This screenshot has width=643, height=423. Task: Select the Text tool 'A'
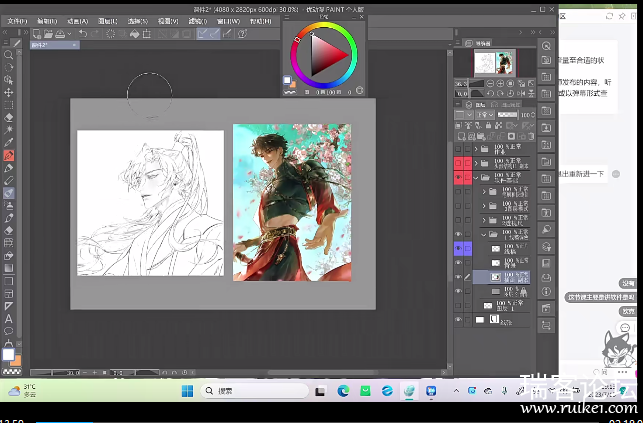click(8, 319)
